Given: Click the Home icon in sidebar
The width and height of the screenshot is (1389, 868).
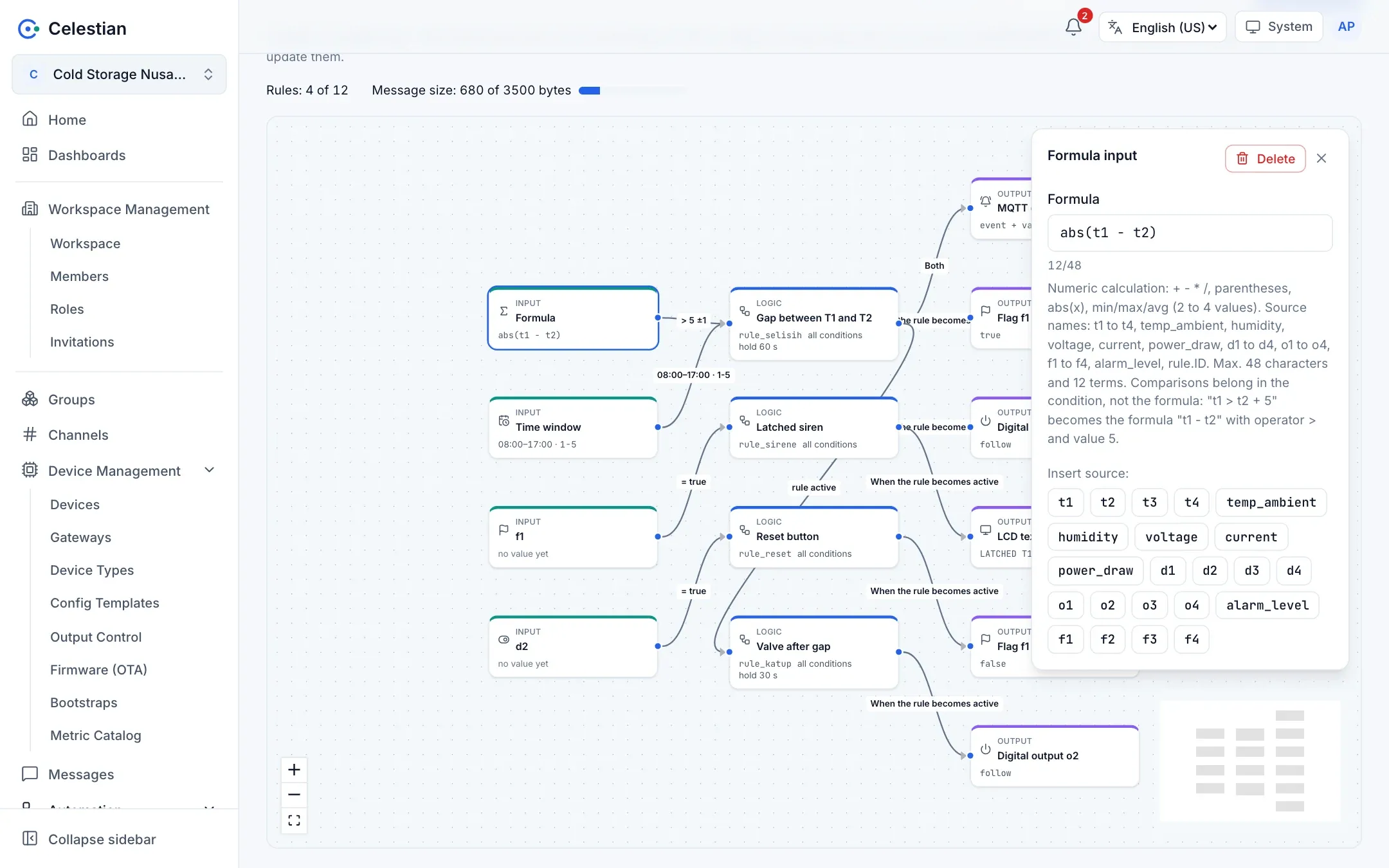Looking at the screenshot, I should (x=30, y=119).
